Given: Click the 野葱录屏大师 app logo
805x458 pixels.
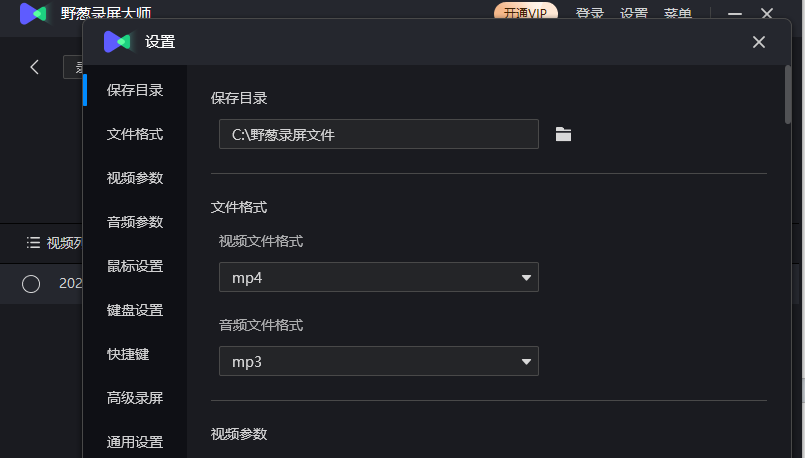Looking at the screenshot, I should click(33, 13).
